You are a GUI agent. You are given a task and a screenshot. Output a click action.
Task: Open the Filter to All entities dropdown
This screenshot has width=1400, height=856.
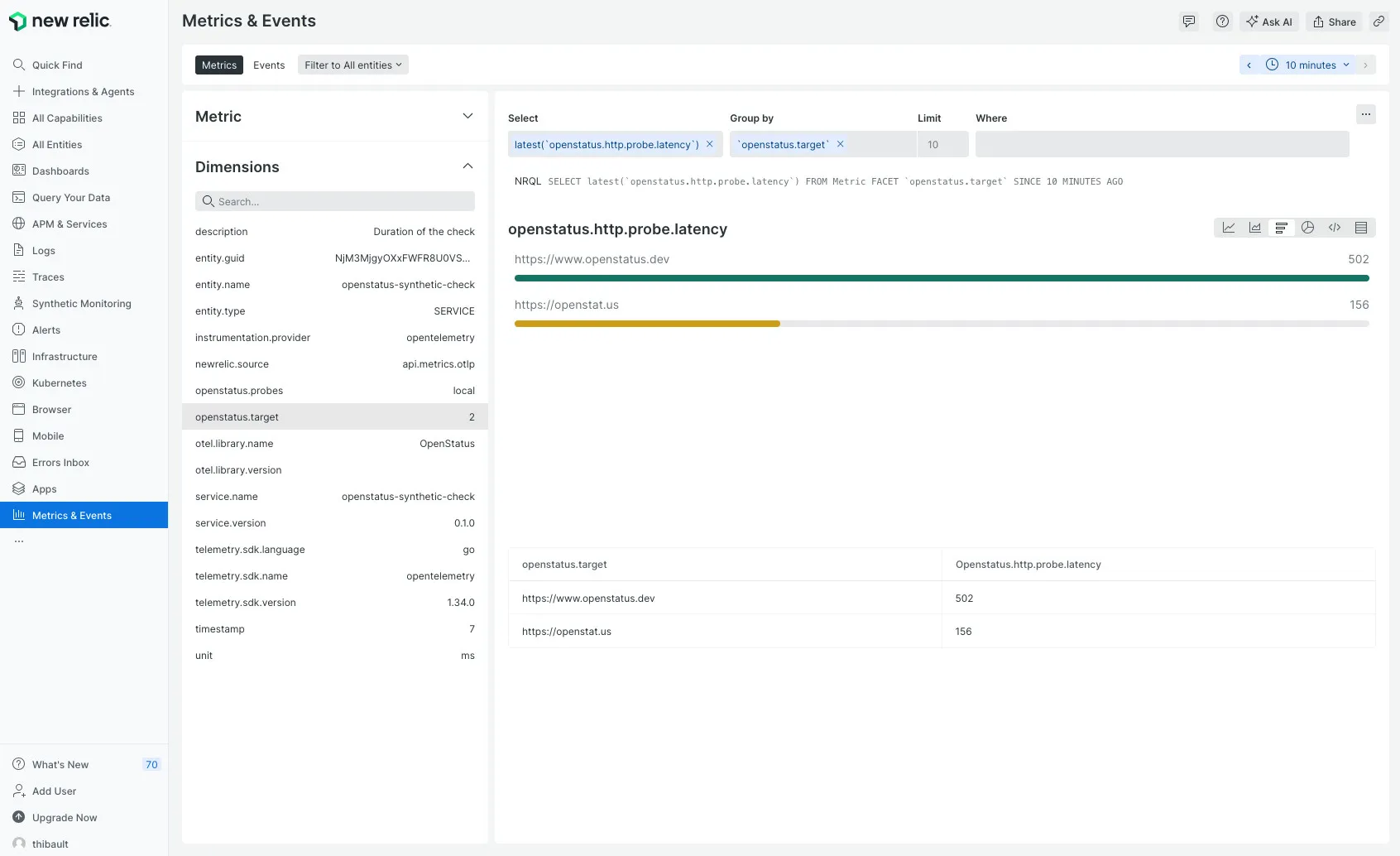click(352, 65)
